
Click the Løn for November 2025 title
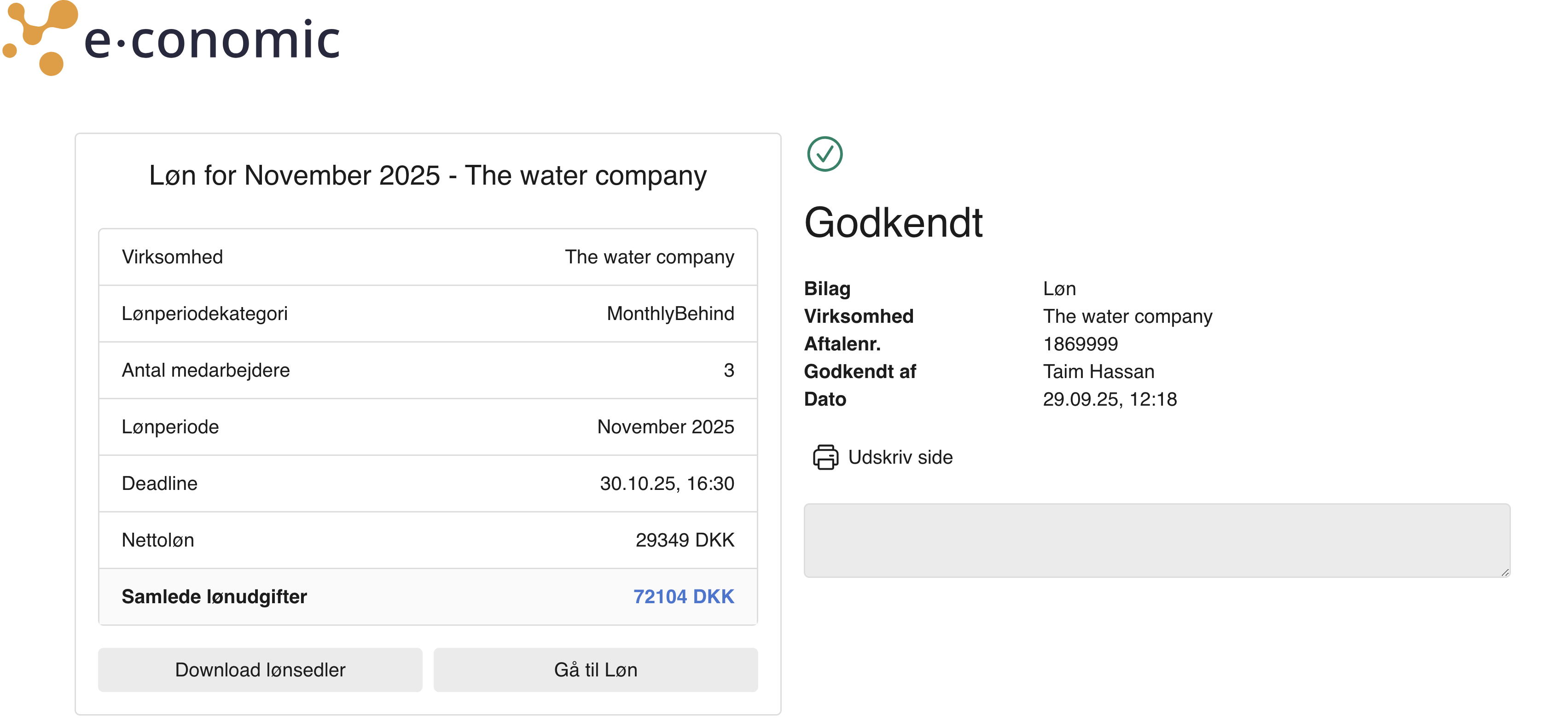[x=427, y=175]
